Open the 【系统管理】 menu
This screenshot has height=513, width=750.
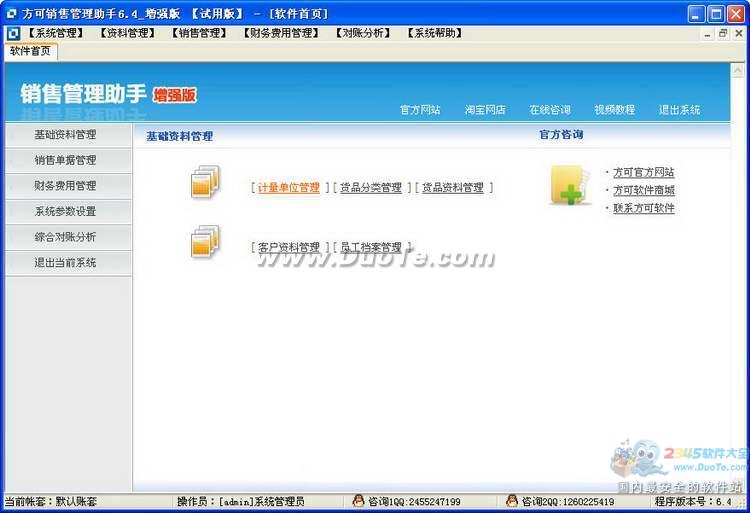[55, 33]
